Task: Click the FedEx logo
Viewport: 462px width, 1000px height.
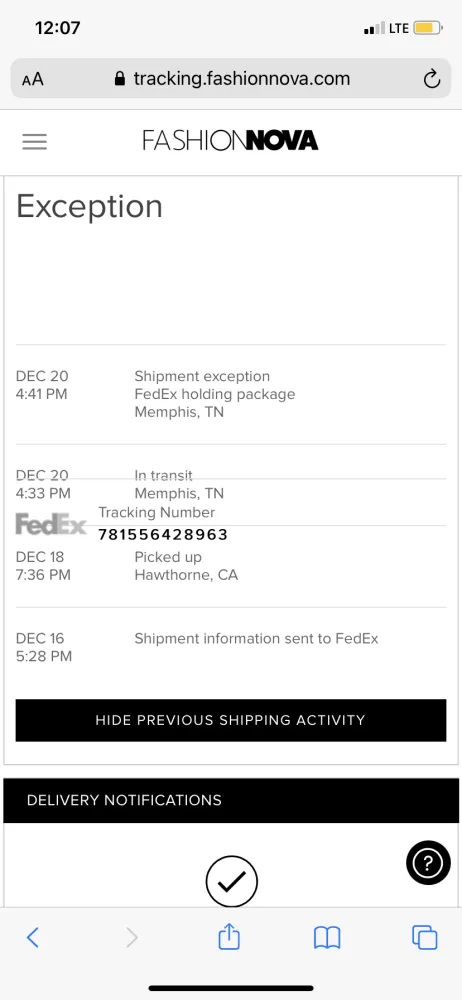Action: pyautogui.click(x=51, y=524)
